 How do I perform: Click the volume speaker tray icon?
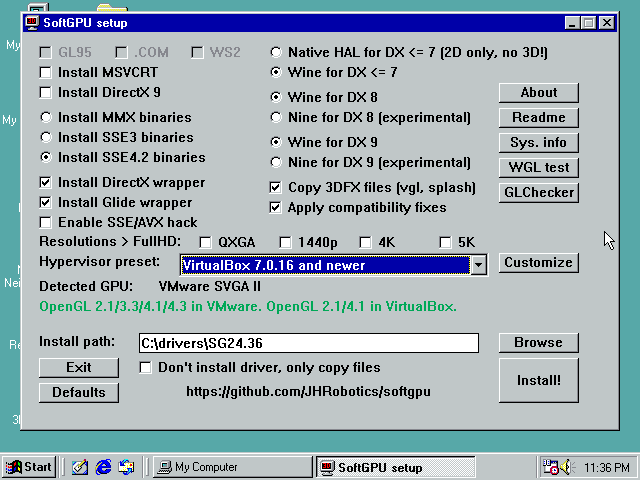coord(567,467)
